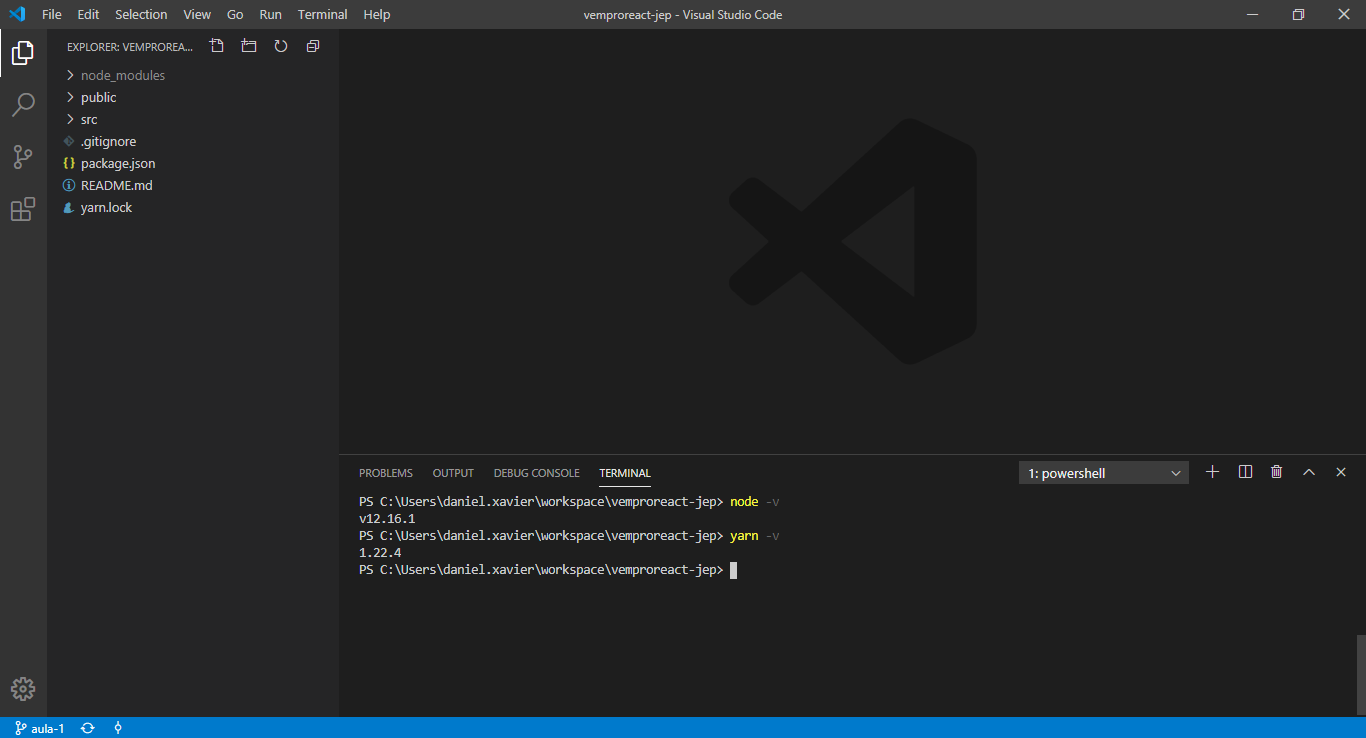This screenshot has height=738, width=1366.
Task: Click the New File icon in Explorer
Action: coord(217,46)
